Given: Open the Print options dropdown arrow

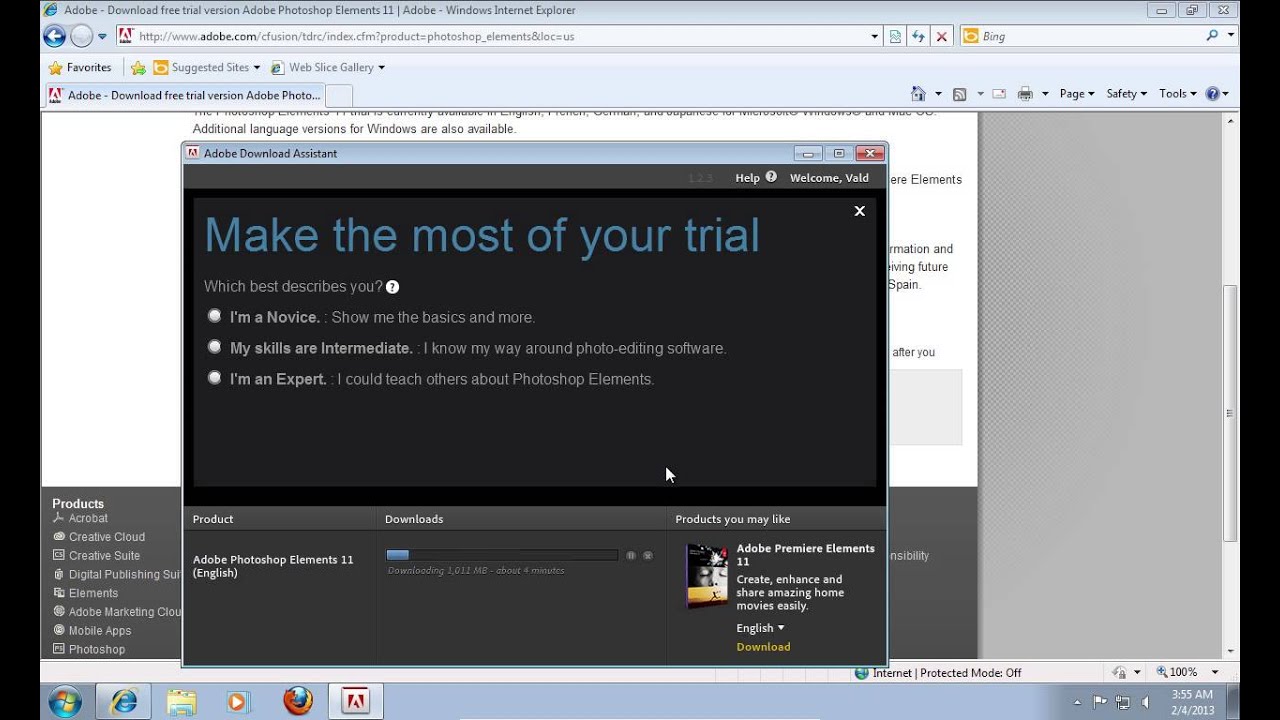Looking at the screenshot, I should coord(1045,94).
